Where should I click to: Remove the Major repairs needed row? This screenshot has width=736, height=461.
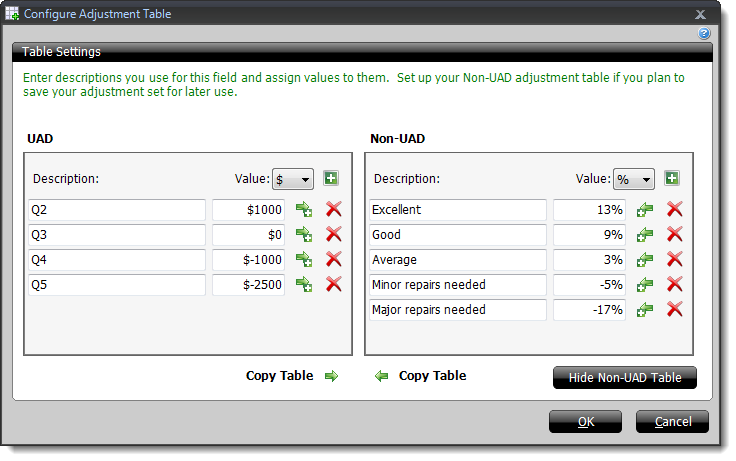[675, 310]
